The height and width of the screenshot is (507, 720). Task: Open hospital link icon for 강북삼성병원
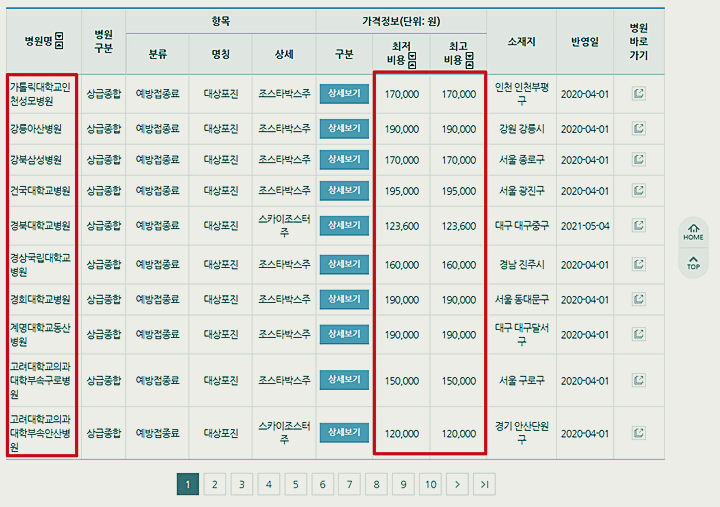tap(639, 160)
